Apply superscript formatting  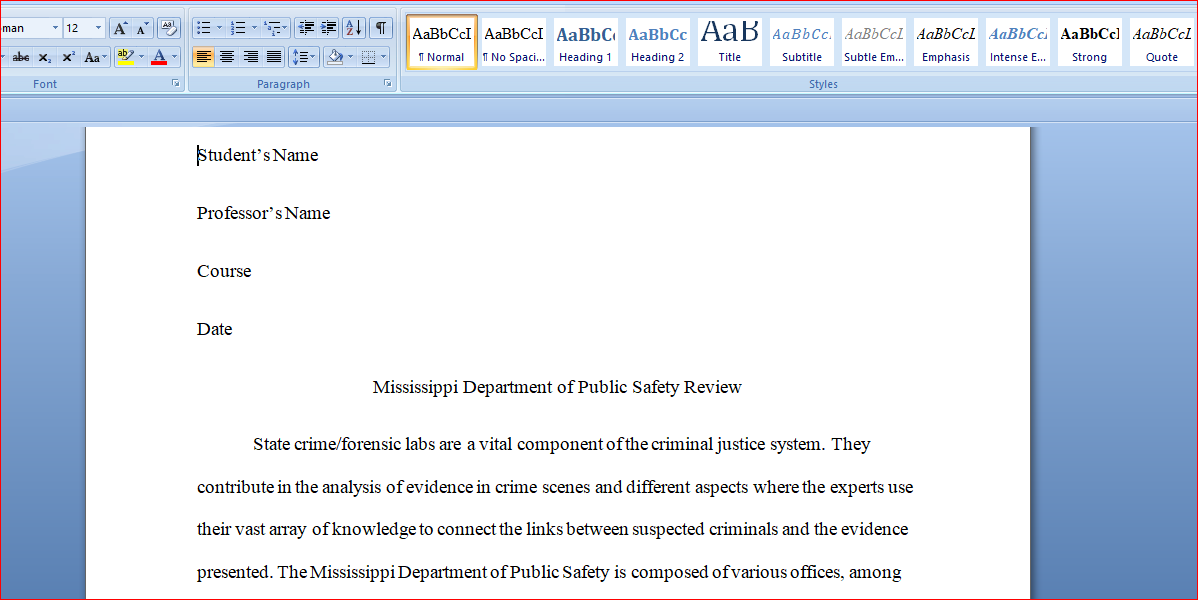pyautogui.click(x=68, y=57)
